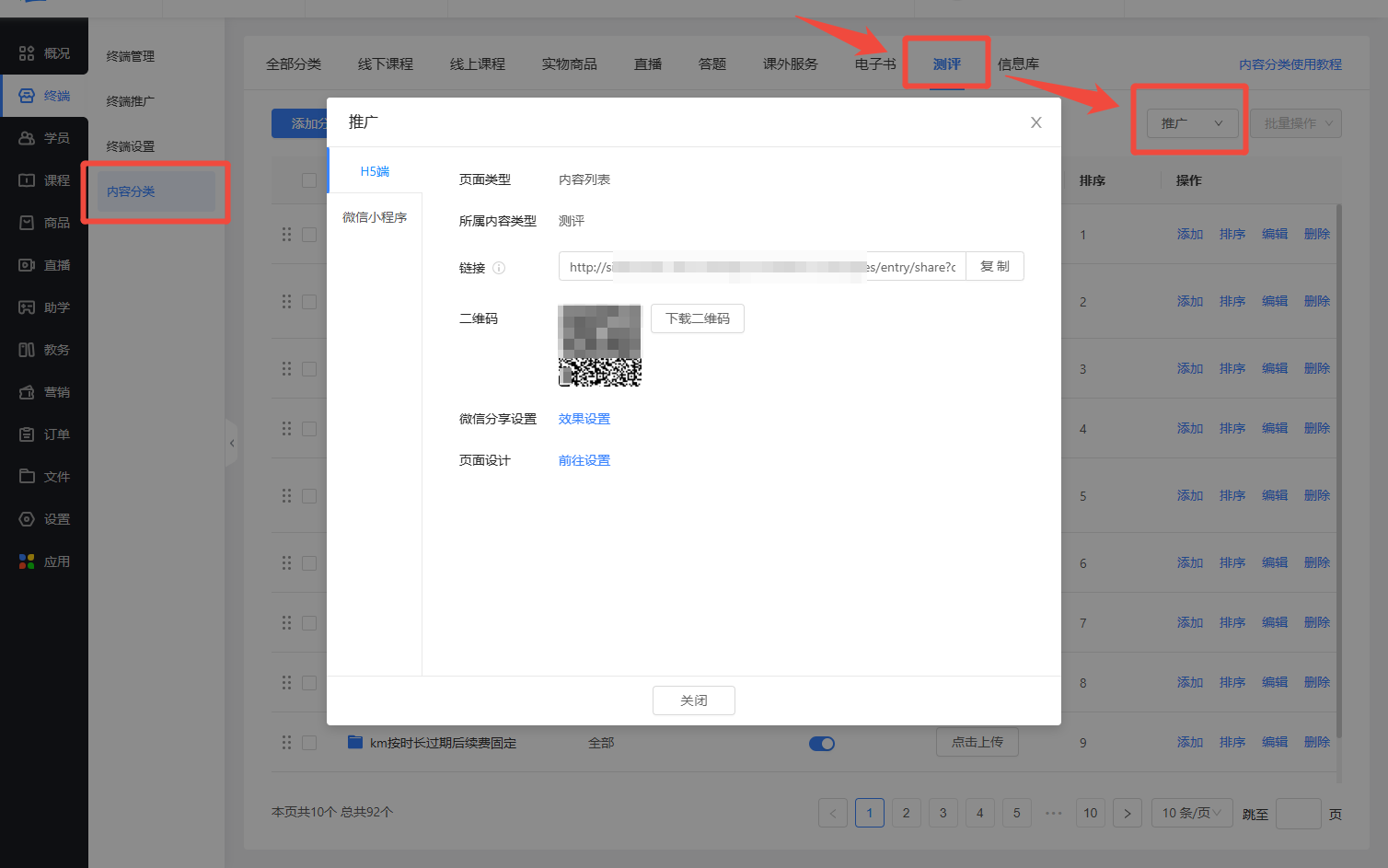Click the 跳至 page number input field

tap(1298, 814)
